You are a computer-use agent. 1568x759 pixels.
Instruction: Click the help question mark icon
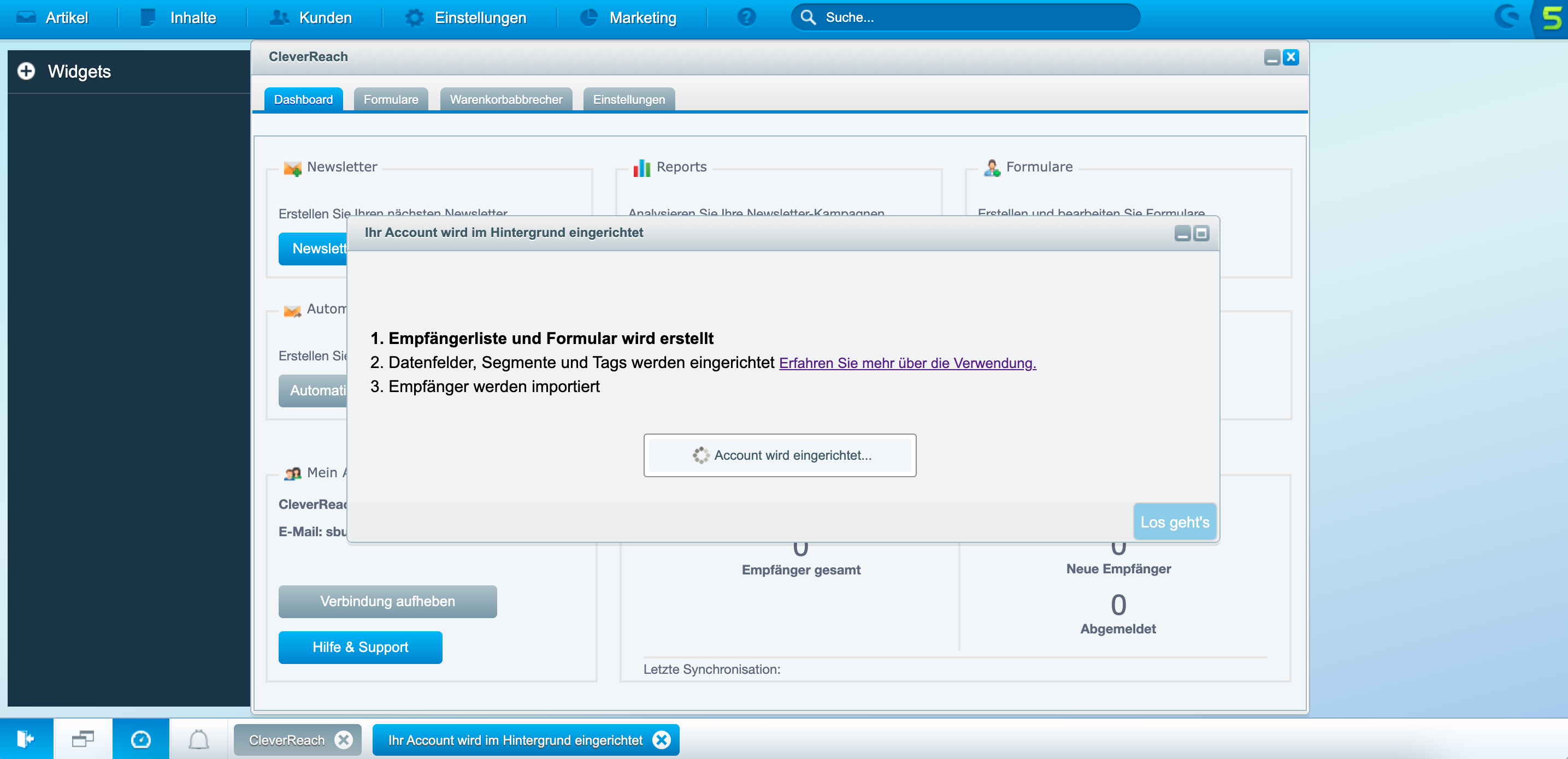(x=746, y=17)
